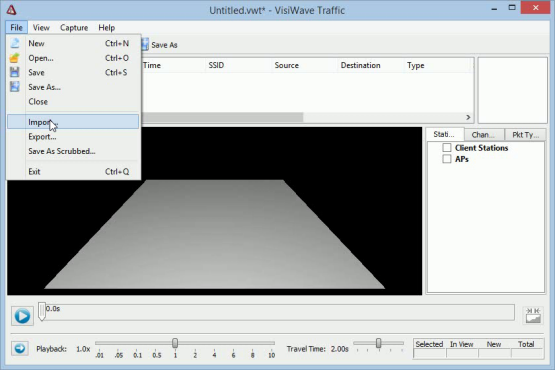Screen dimensions: 555x370
Task: Close the VisiWave Traffic window
Action: pyautogui.click(x=536, y=8)
